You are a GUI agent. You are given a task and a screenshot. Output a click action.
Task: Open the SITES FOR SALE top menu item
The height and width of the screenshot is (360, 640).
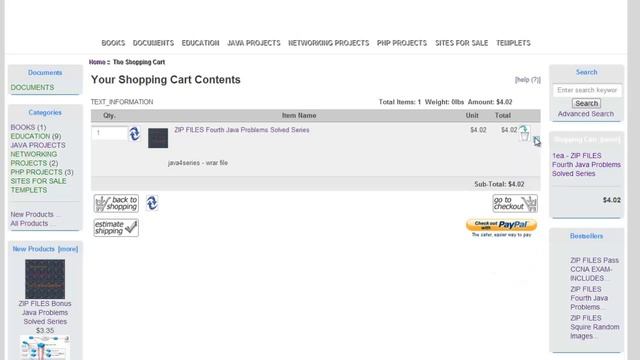tap(461, 43)
